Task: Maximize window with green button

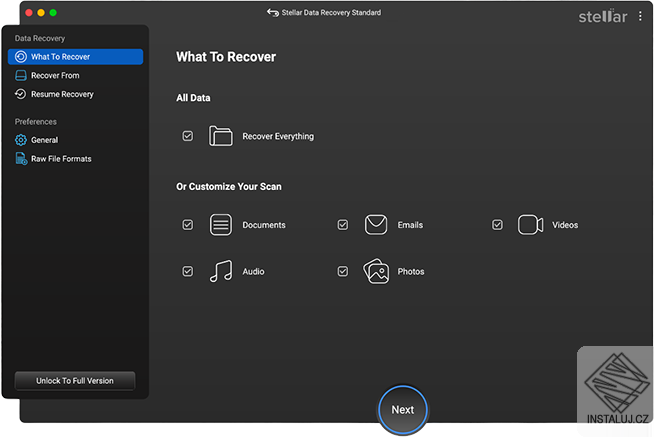Action: (53, 13)
